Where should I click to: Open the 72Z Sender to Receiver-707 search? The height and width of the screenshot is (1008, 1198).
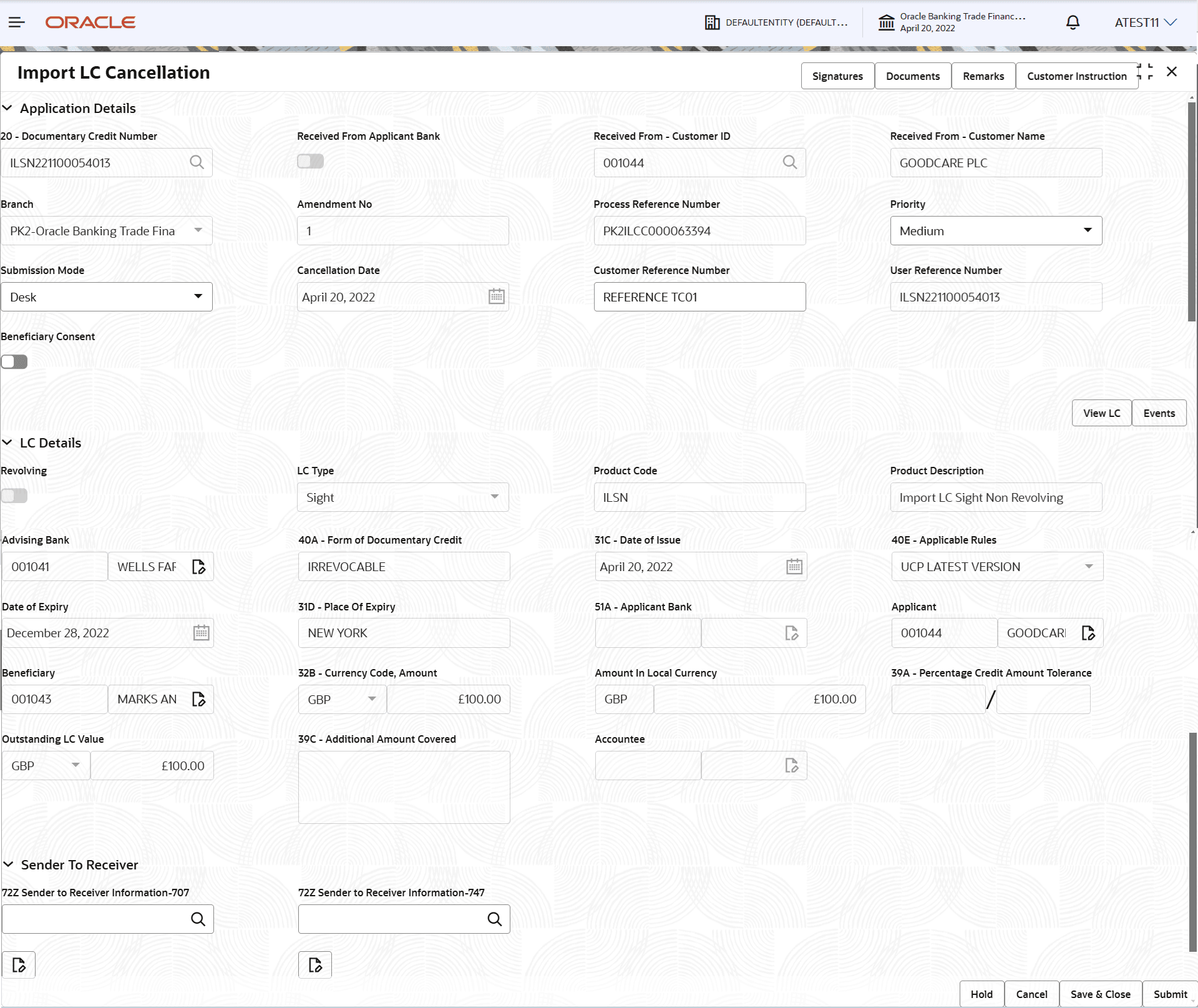[198, 919]
